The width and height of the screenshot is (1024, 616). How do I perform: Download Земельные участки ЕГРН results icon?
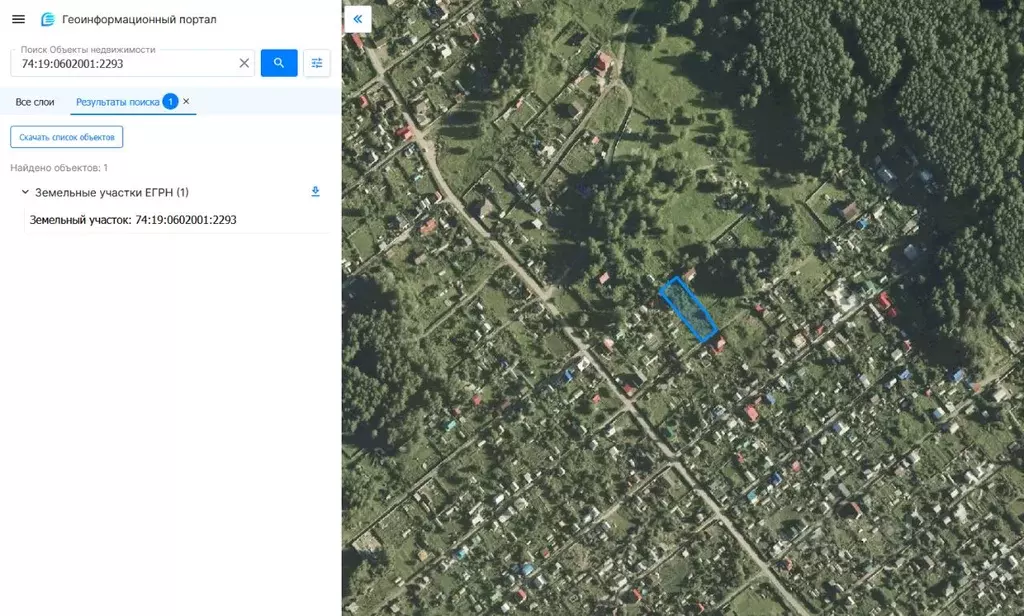(315, 191)
